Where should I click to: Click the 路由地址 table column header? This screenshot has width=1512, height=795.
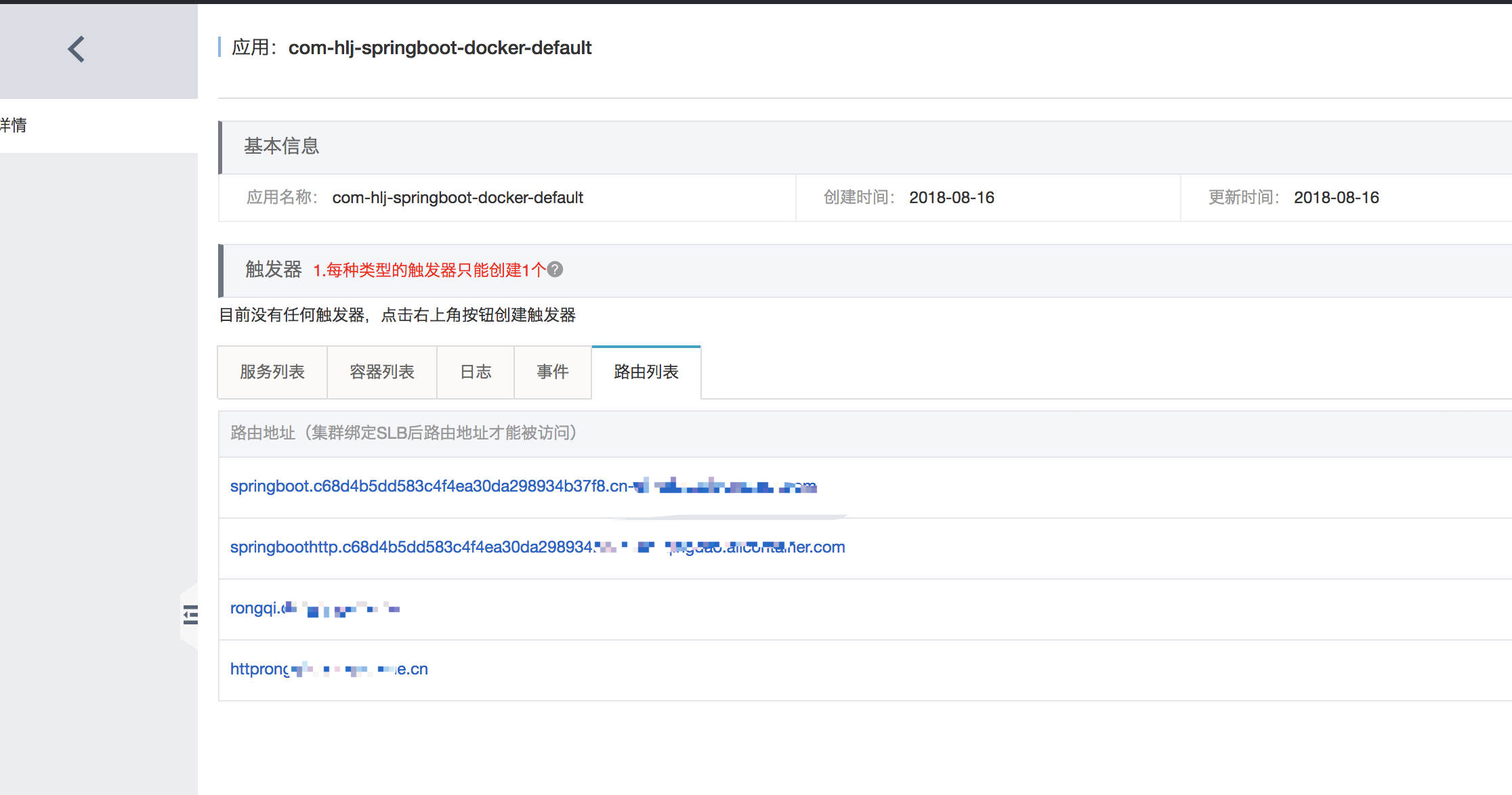tap(404, 433)
